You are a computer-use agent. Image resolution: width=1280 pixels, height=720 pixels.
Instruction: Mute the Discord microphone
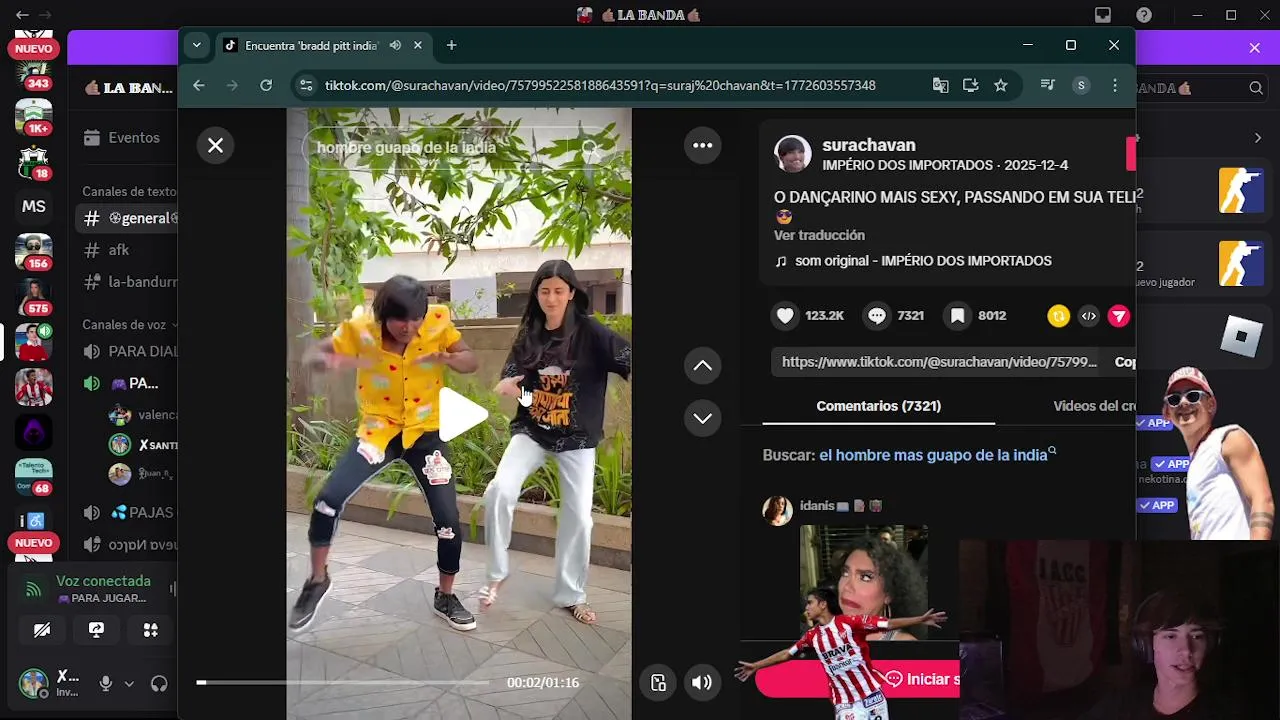(105, 684)
